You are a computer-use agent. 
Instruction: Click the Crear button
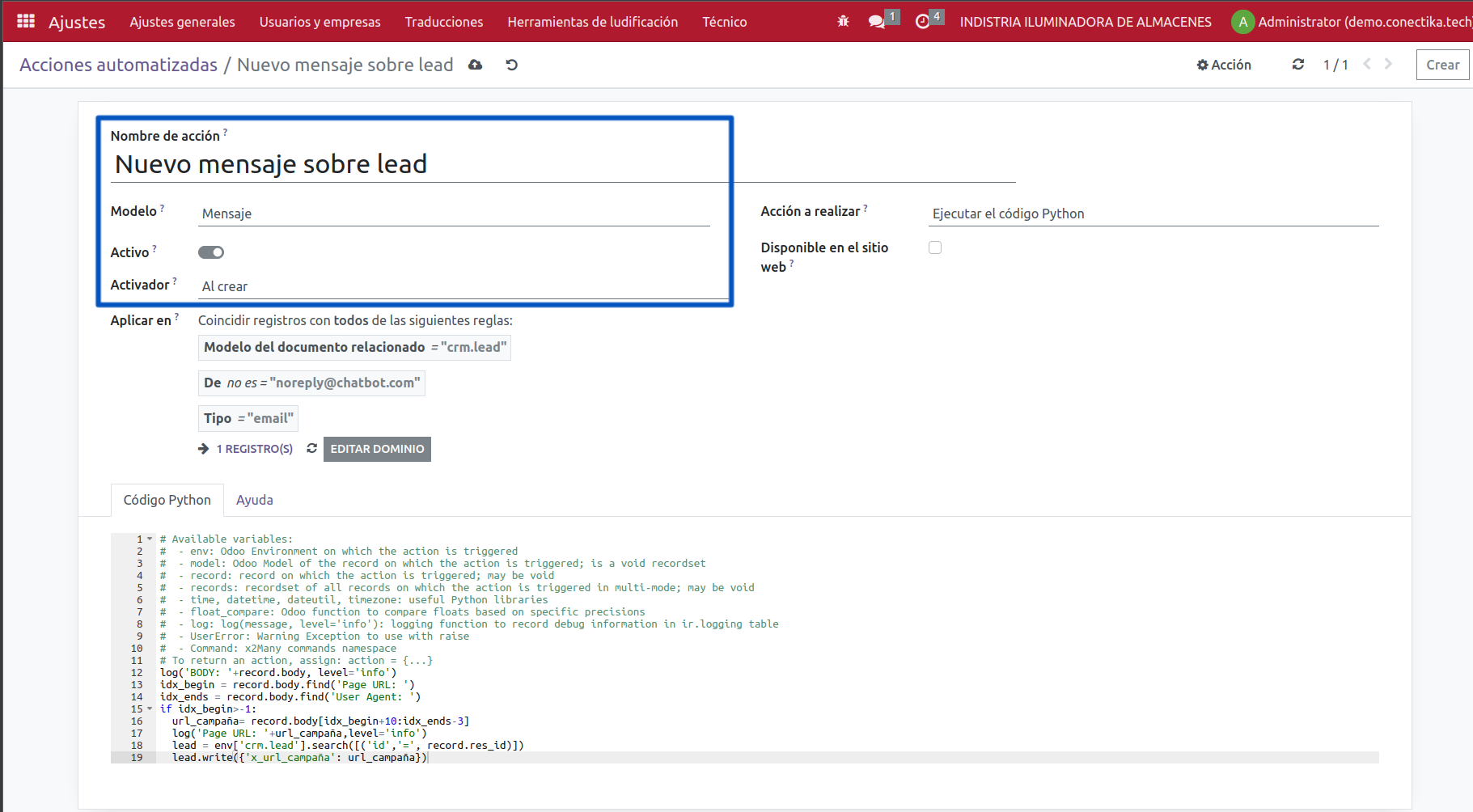pos(1442,65)
